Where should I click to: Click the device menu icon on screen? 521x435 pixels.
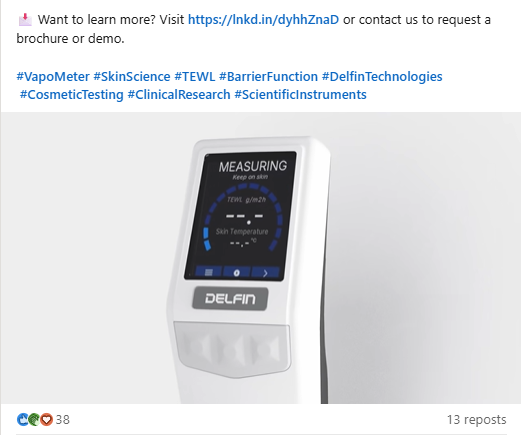(208, 272)
